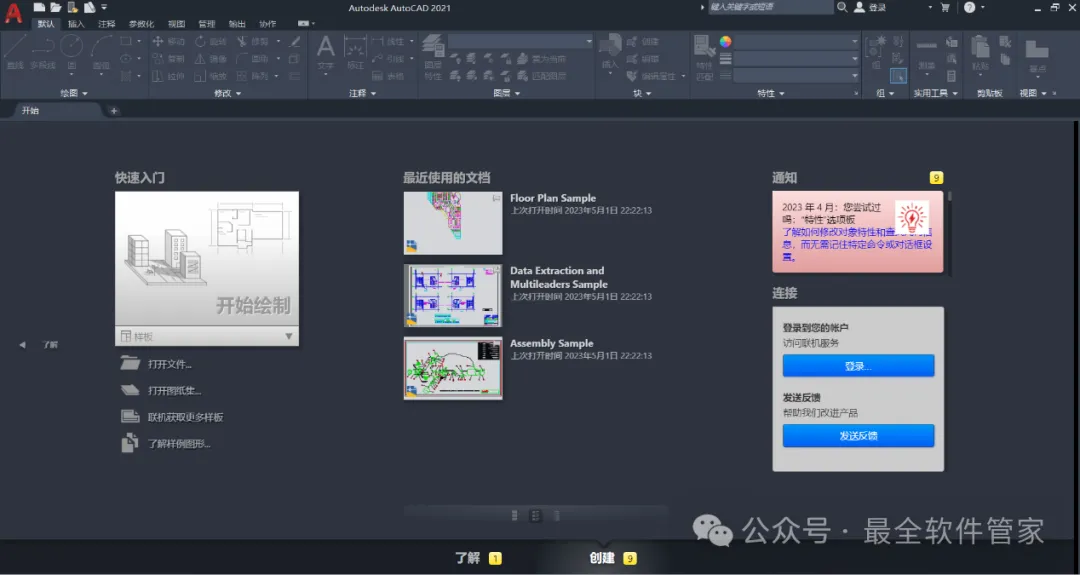1080x575 pixels.
Task: Click the shopping cart icon in title bar
Action: tap(945, 8)
